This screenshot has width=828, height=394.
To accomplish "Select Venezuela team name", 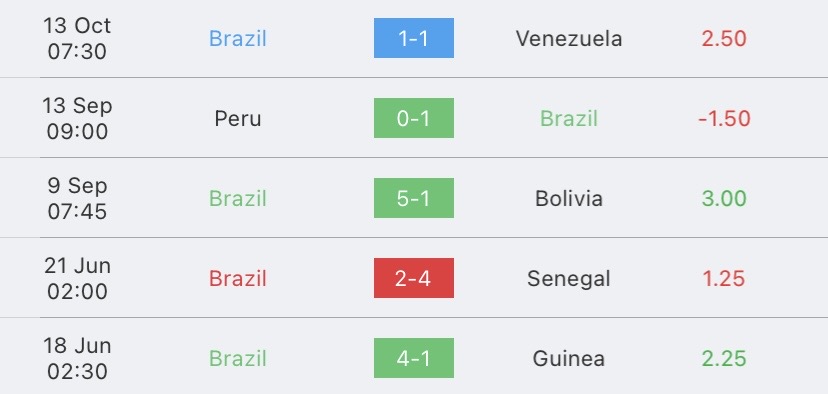I will pyautogui.click(x=569, y=39).
